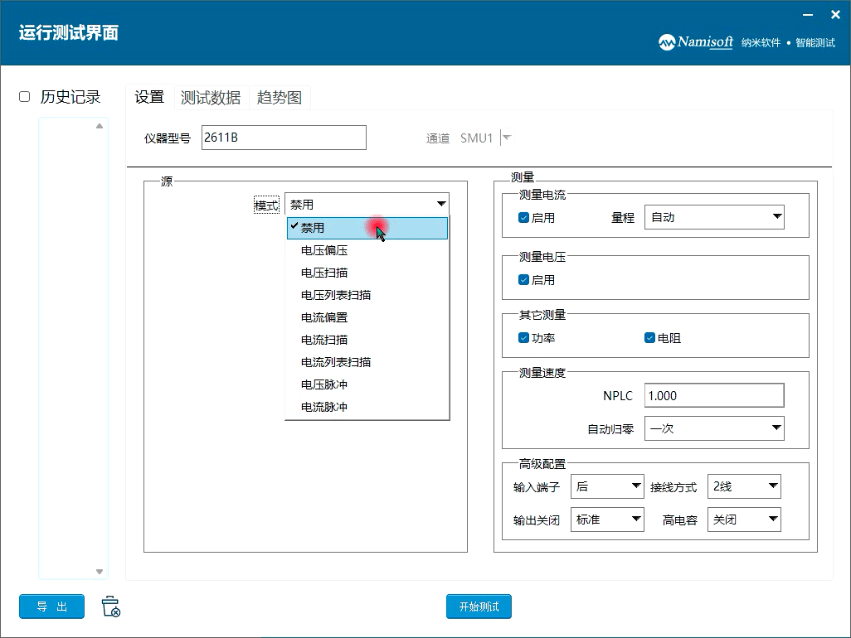The image size is (851, 638).
Task: Toggle the 功率 measurement checkbox
Action: [523, 339]
